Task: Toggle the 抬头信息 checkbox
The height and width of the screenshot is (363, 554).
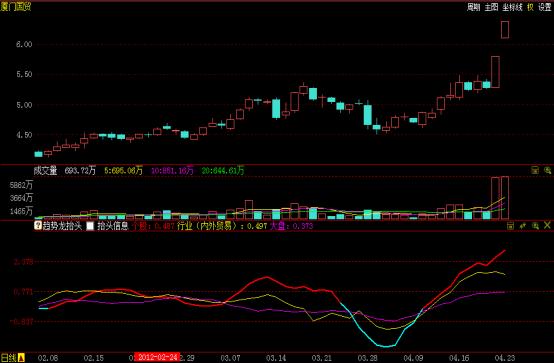Action: coord(90,226)
